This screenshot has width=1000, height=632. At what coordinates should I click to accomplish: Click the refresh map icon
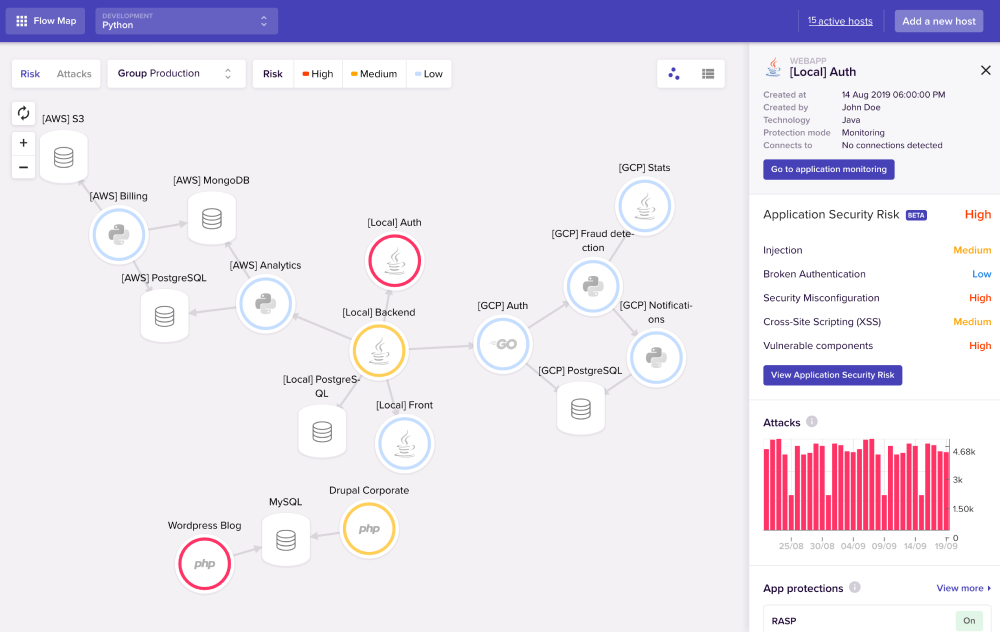(x=24, y=114)
